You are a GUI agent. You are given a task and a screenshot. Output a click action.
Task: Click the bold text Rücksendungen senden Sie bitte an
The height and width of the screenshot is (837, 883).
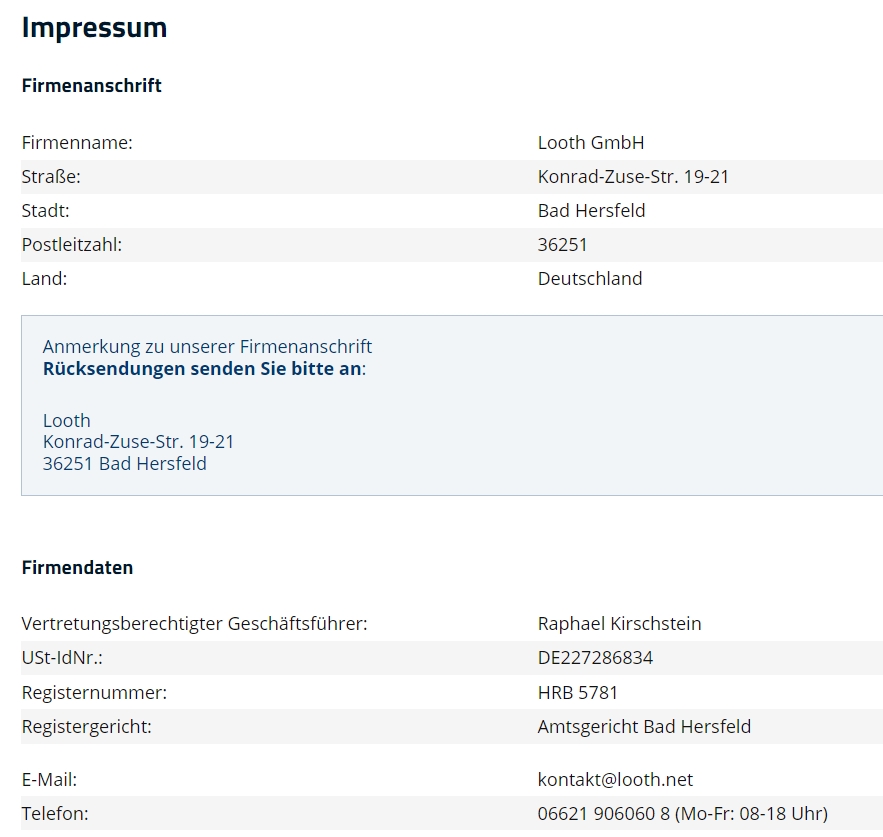click(x=202, y=369)
